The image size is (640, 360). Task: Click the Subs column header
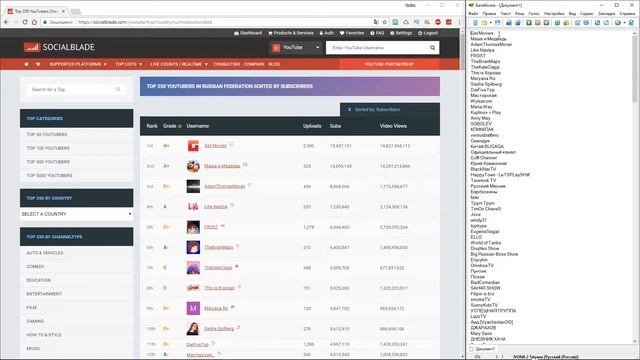click(336, 126)
